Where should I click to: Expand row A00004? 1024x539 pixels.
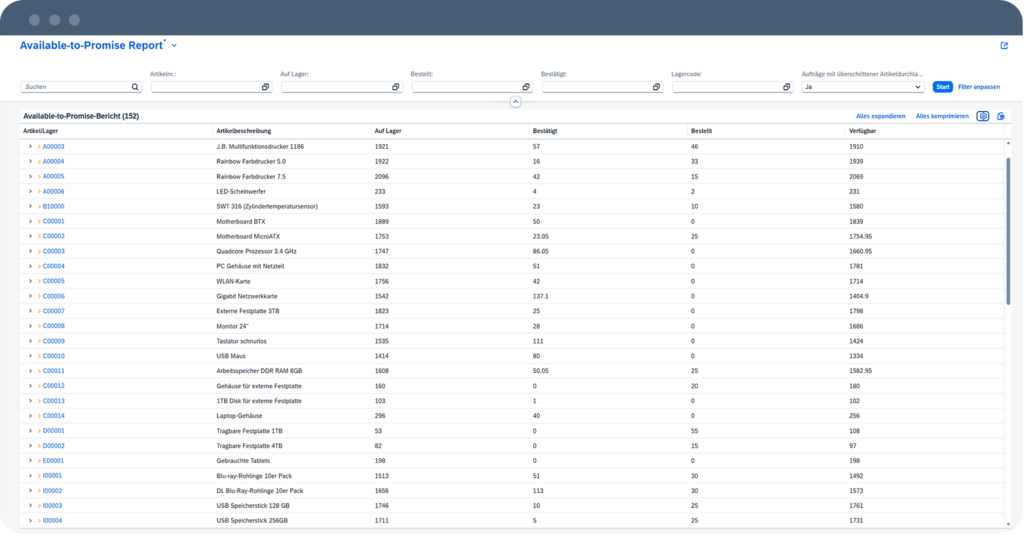tap(30, 161)
